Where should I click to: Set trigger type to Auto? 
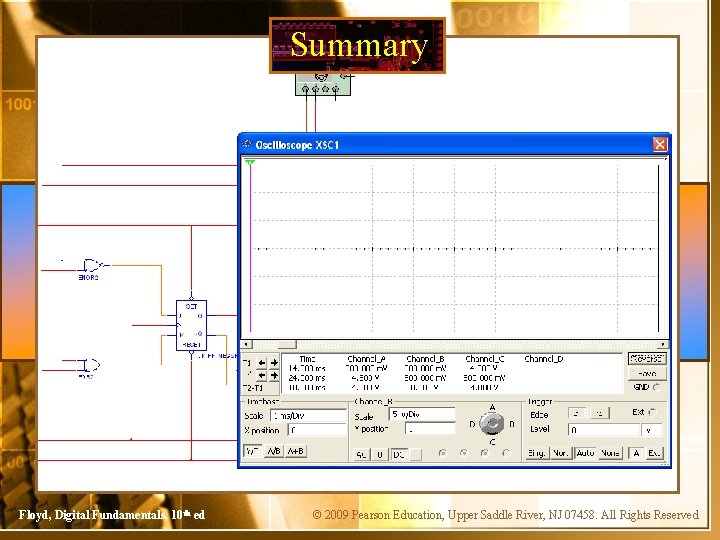(x=585, y=453)
